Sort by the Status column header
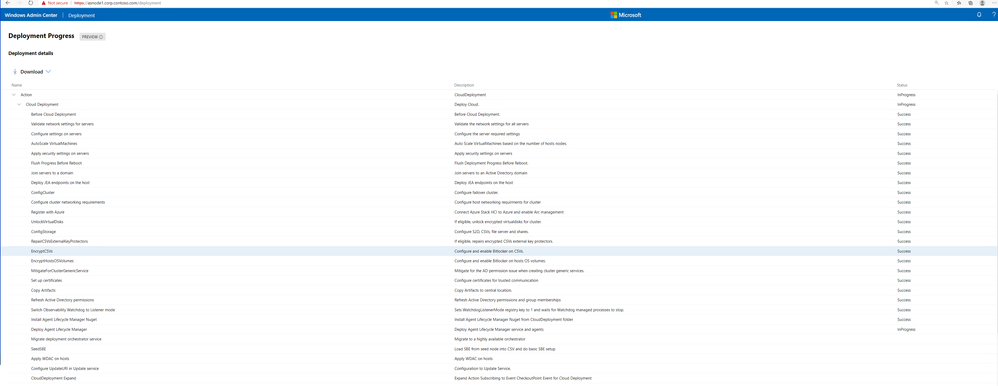998x386 pixels. click(x=902, y=85)
